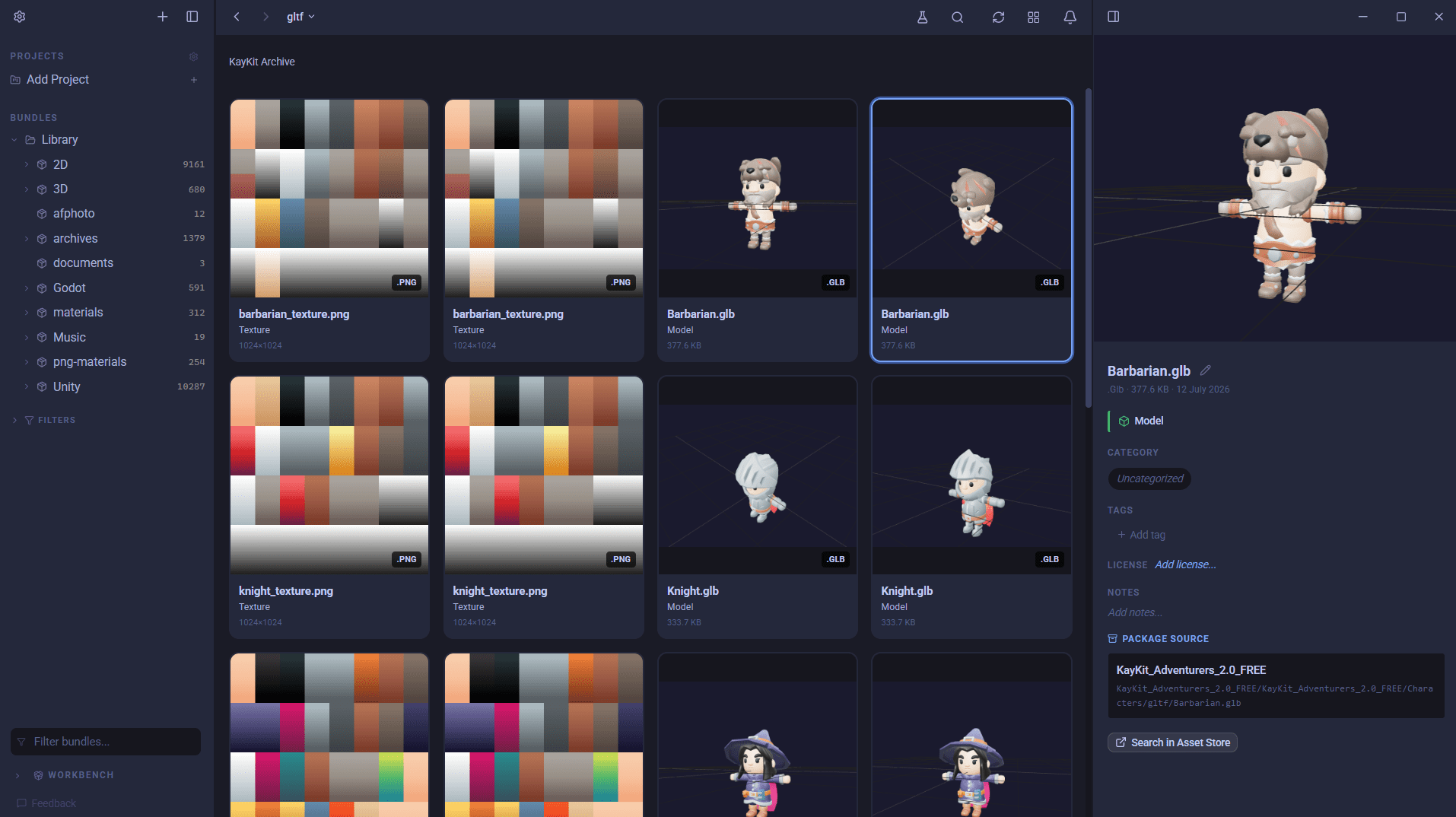Click KayKit_Adventurers_2.0_FREE package source
Image resolution: width=1456 pixels, height=817 pixels.
click(x=1276, y=685)
